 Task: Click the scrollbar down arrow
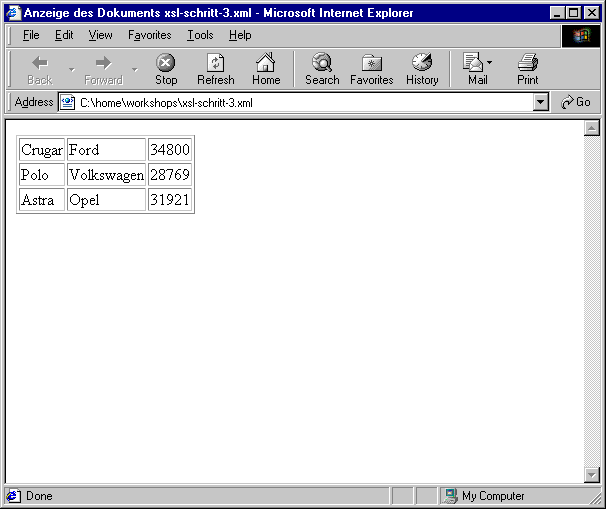coord(591,475)
